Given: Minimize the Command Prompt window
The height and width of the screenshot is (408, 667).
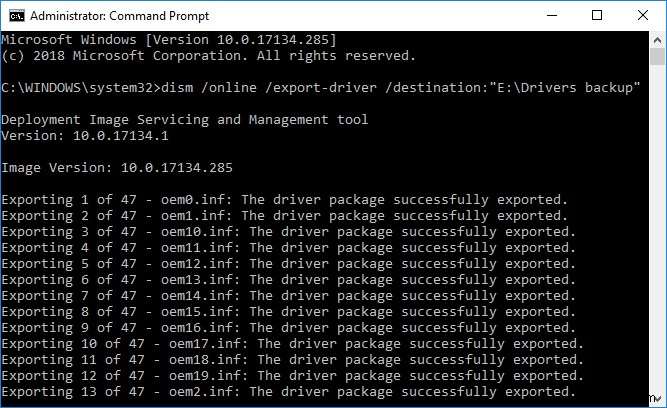Looking at the screenshot, I should pos(553,15).
